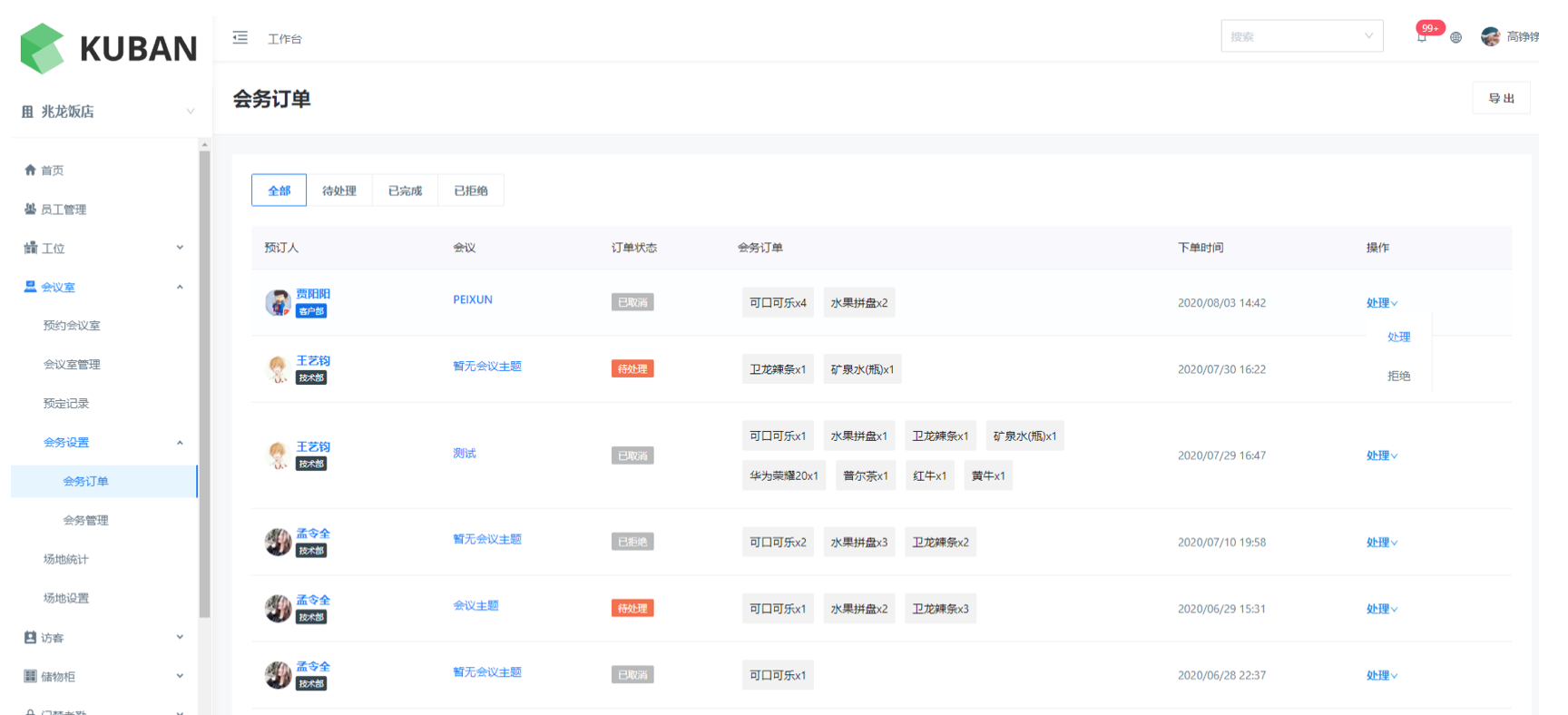Expand the 访客 menu chevron

coord(180,637)
